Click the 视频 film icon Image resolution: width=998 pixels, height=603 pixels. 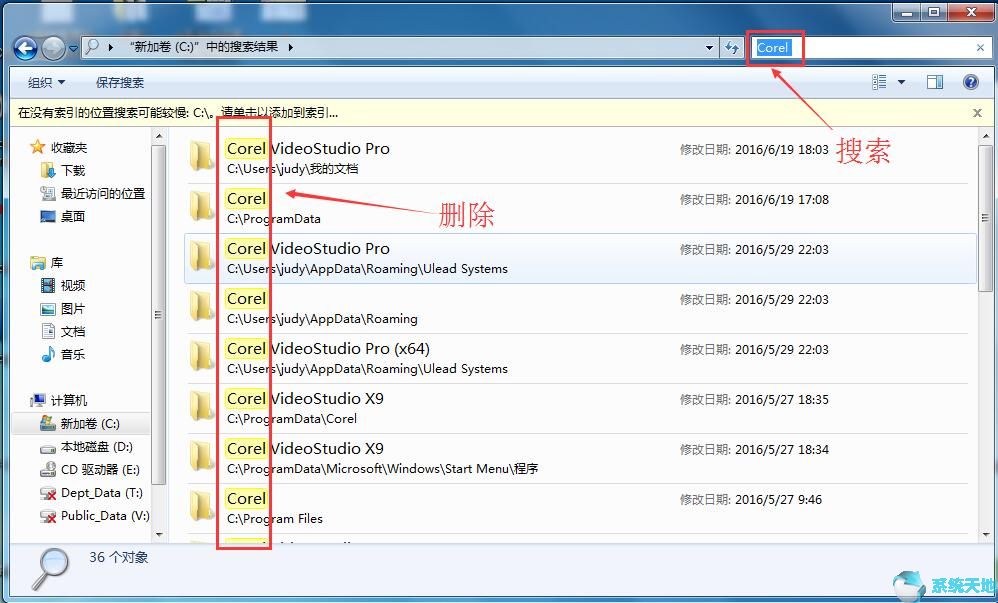tap(48, 285)
